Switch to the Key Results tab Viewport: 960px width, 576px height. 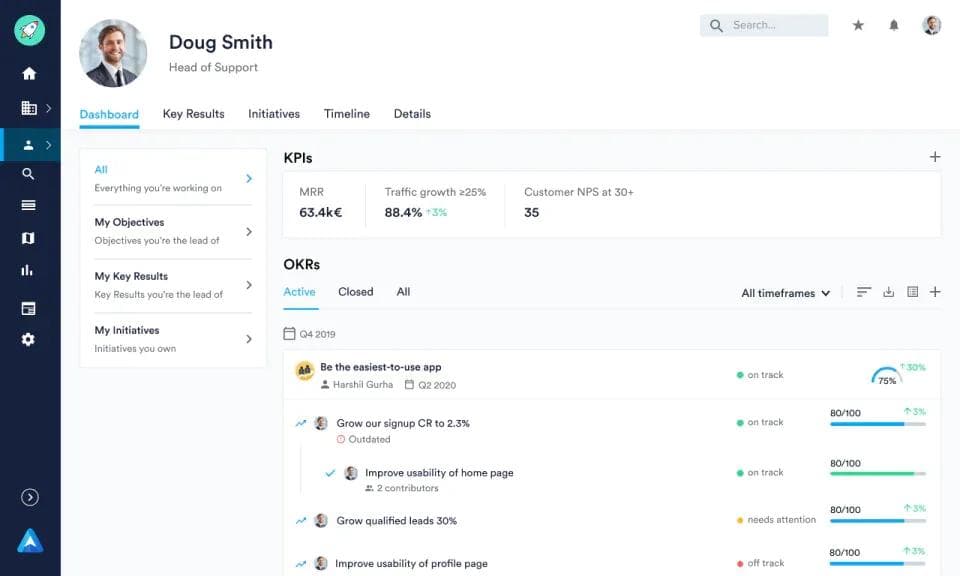point(193,114)
